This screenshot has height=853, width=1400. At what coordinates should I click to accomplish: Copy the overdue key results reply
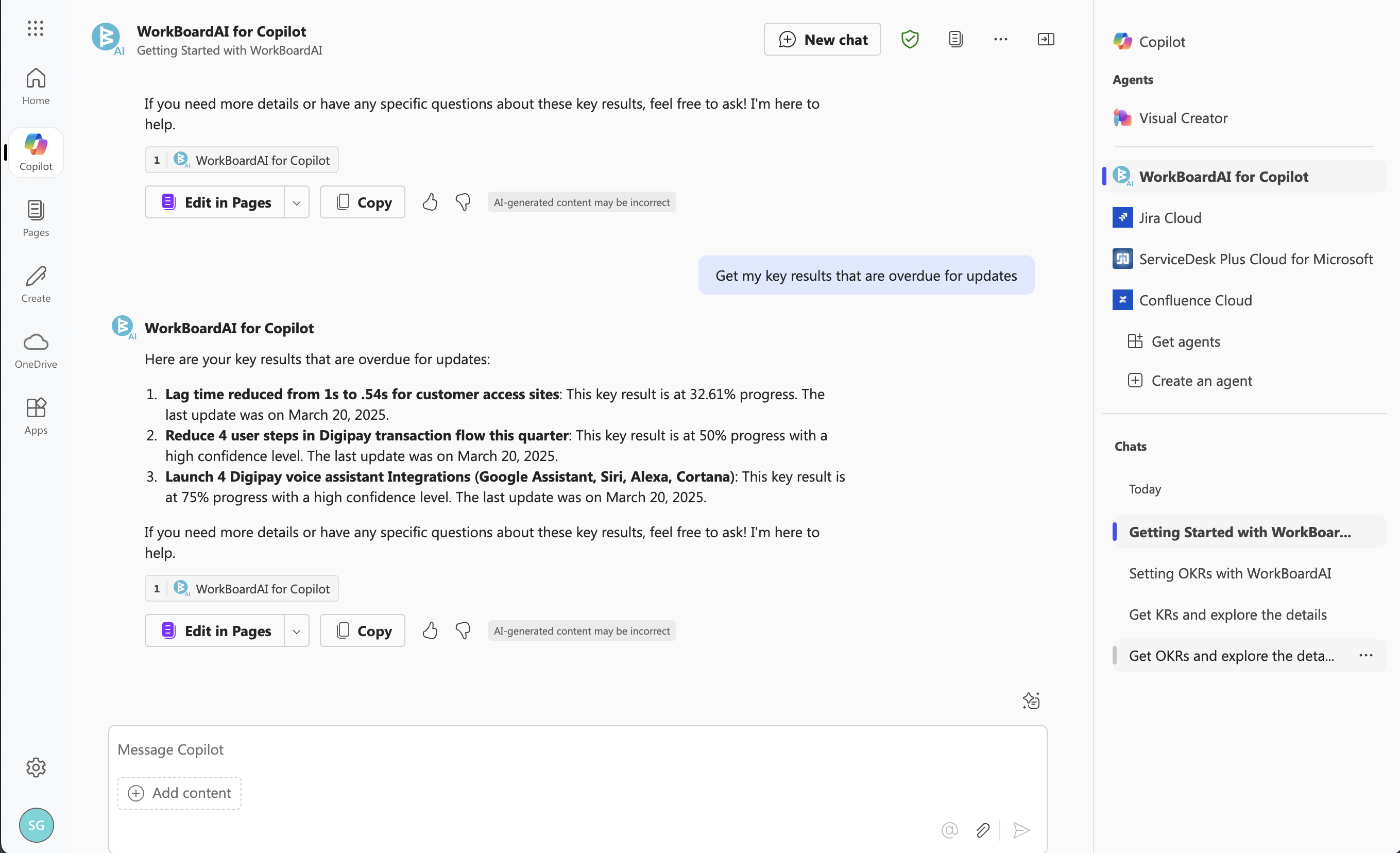click(363, 630)
